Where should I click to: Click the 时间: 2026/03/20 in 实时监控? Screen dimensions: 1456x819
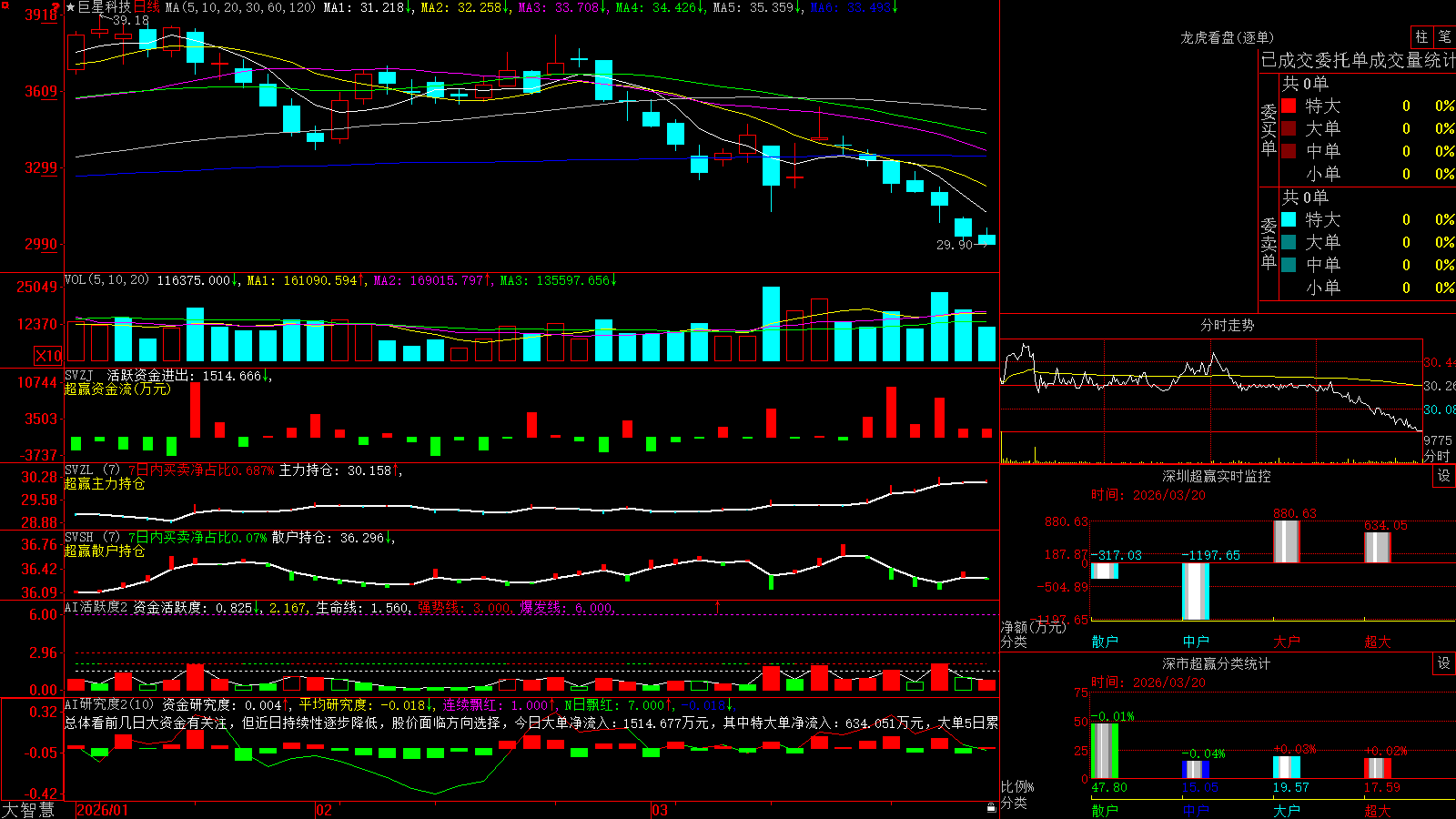point(1148,495)
